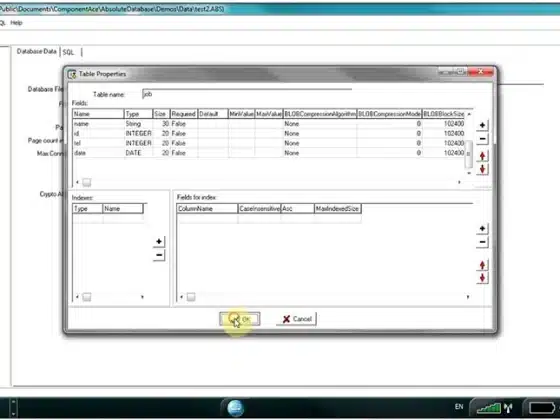Image resolution: width=560 pixels, height=420 pixels.
Task: Click the Name column header in the Fields grid
Action: (x=98, y=114)
